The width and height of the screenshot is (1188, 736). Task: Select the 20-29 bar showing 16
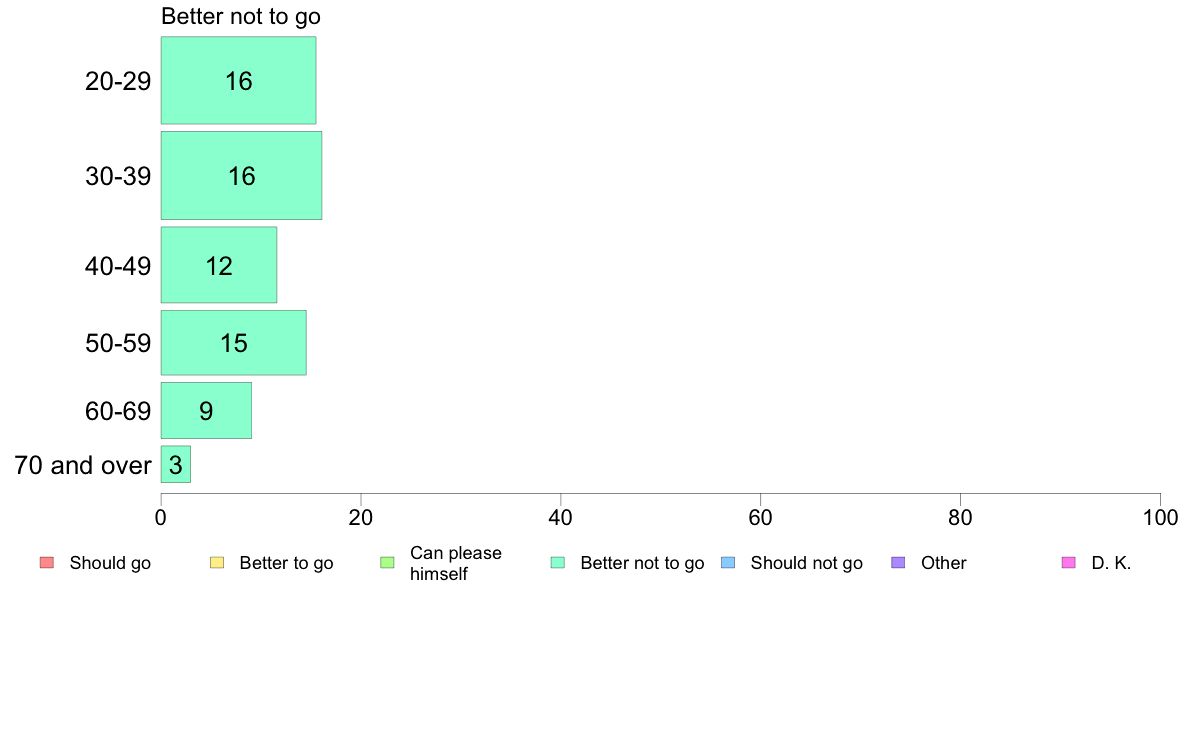pyautogui.click(x=239, y=80)
